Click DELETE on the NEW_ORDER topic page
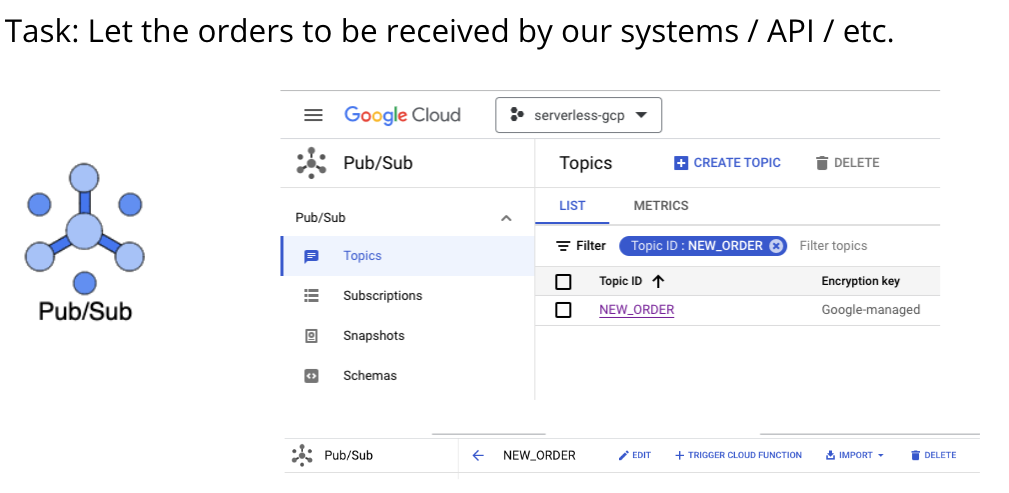 [x=933, y=456]
